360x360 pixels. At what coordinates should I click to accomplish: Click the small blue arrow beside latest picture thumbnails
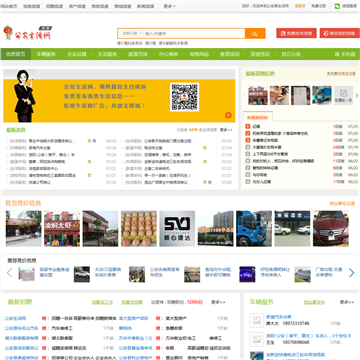(357, 95)
